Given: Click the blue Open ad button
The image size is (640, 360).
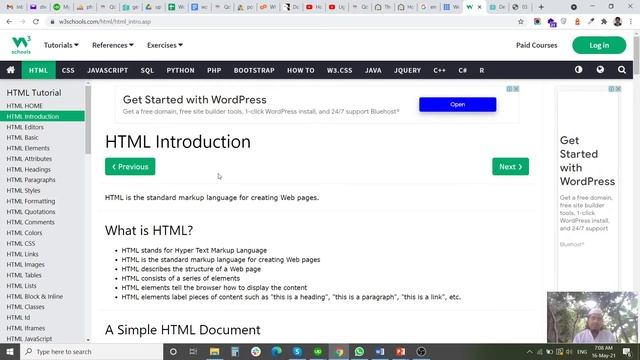Looking at the screenshot, I should point(458,104).
